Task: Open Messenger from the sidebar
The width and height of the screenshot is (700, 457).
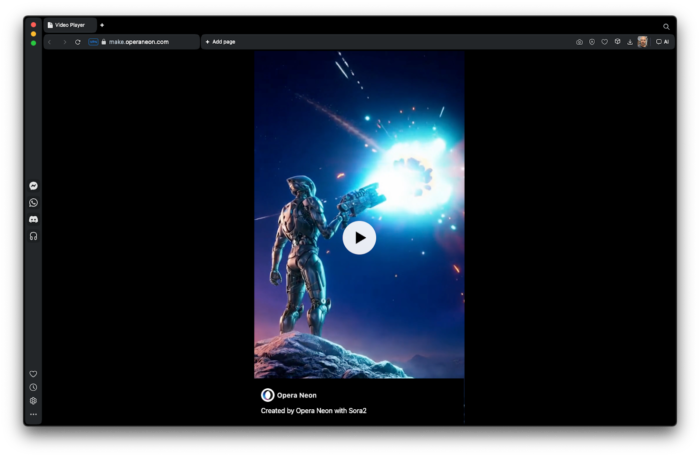Action: pyautogui.click(x=33, y=186)
